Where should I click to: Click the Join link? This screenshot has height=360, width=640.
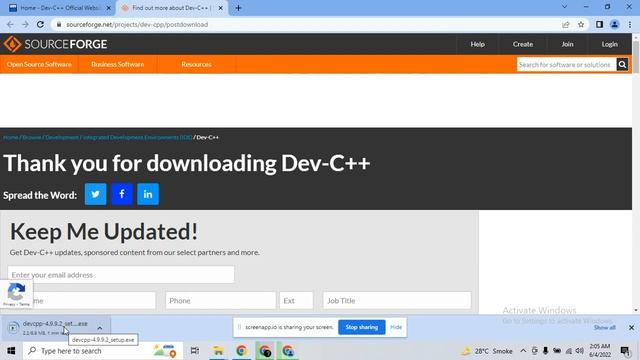pos(567,44)
